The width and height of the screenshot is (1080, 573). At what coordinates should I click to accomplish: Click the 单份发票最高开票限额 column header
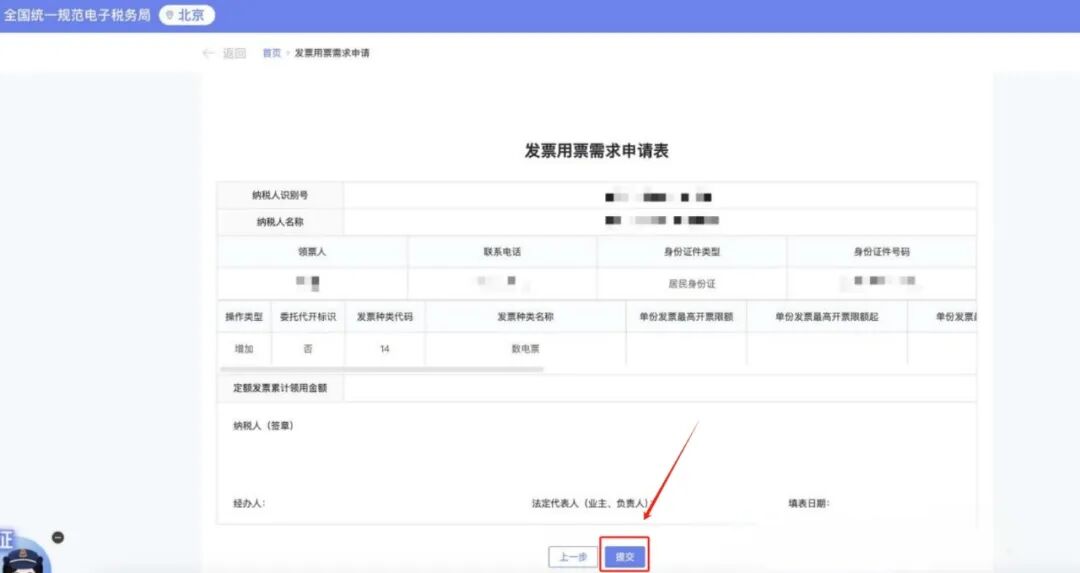[686, 317]
